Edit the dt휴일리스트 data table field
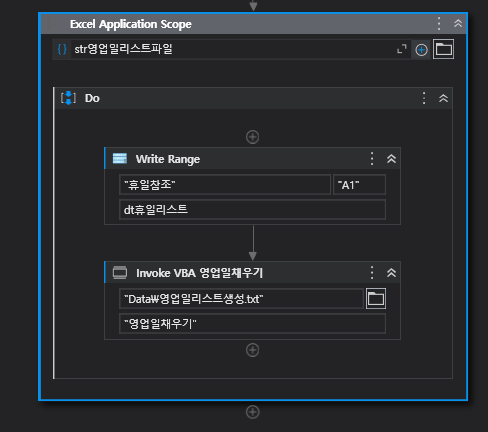Screen dimensions: 488x432 click(252, 209)
